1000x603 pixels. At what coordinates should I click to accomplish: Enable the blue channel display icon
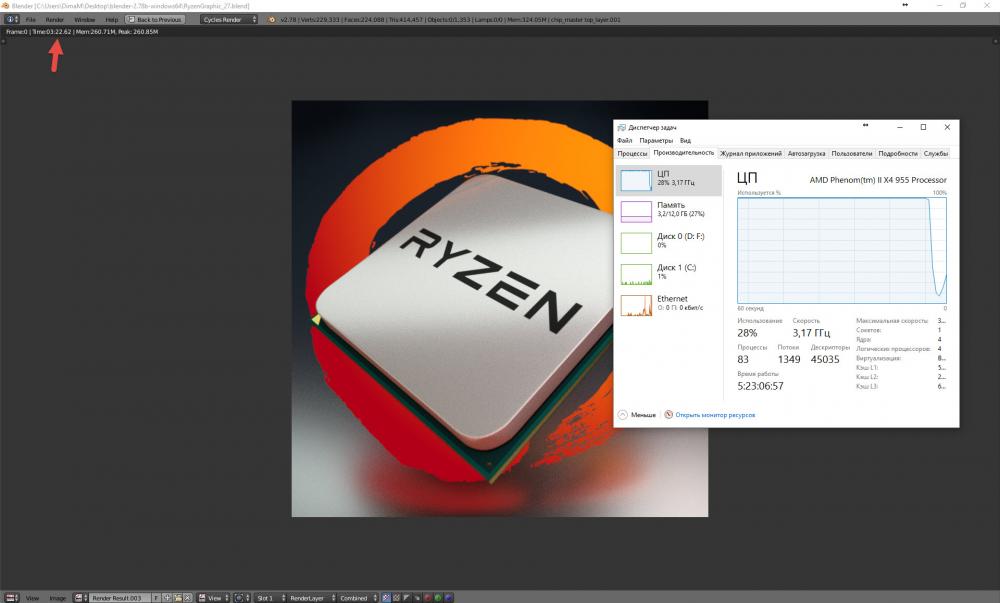(449, 598)
